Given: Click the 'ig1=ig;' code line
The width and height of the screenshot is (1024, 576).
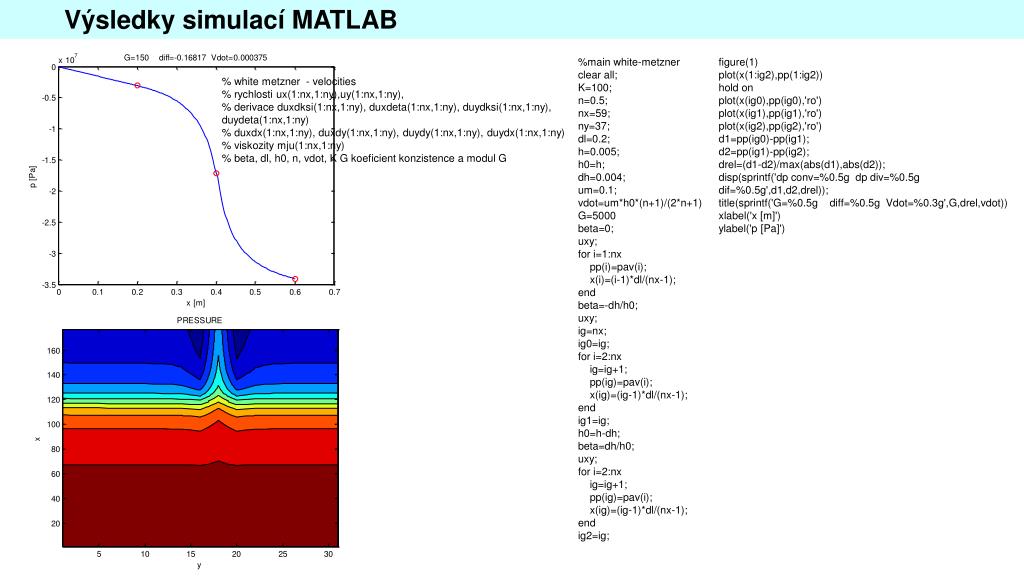Looking at the screenshot, I should (x=594, y=421).
